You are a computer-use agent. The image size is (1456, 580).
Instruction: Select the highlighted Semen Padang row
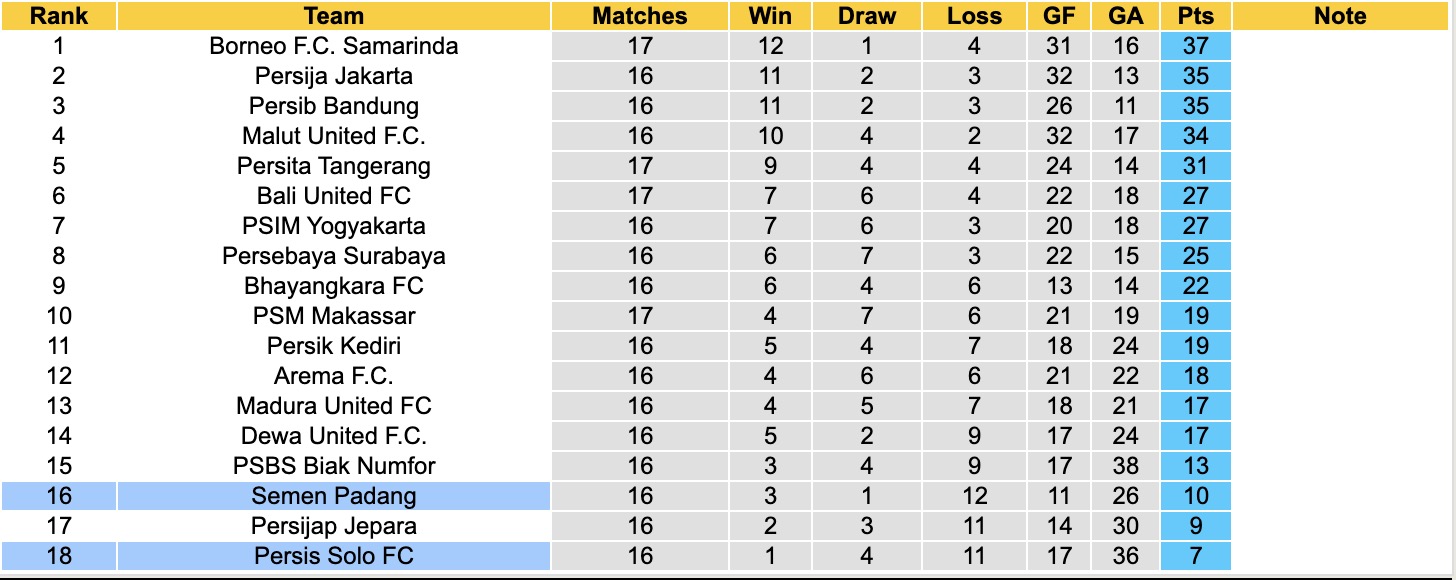334,496
